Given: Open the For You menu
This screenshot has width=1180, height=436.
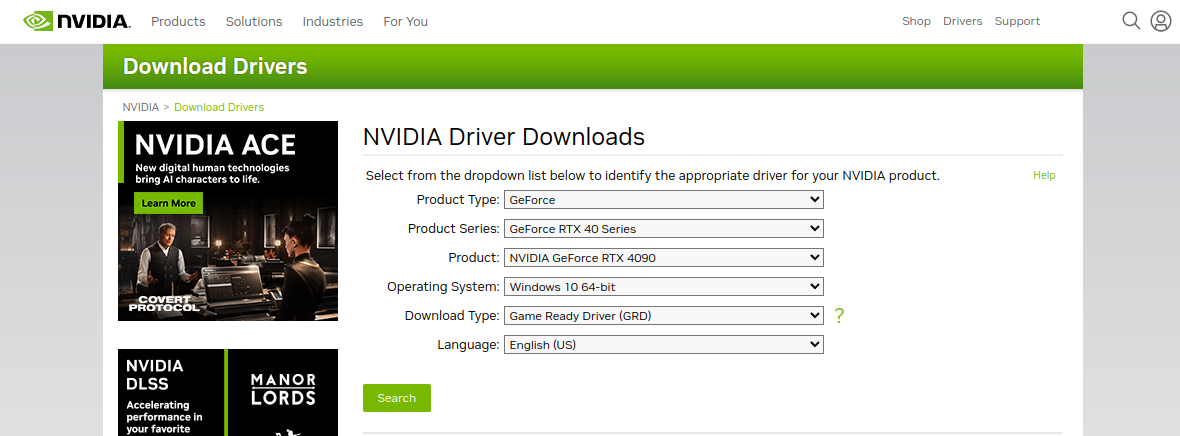Looking at the screenshot, I should (406, 22).
